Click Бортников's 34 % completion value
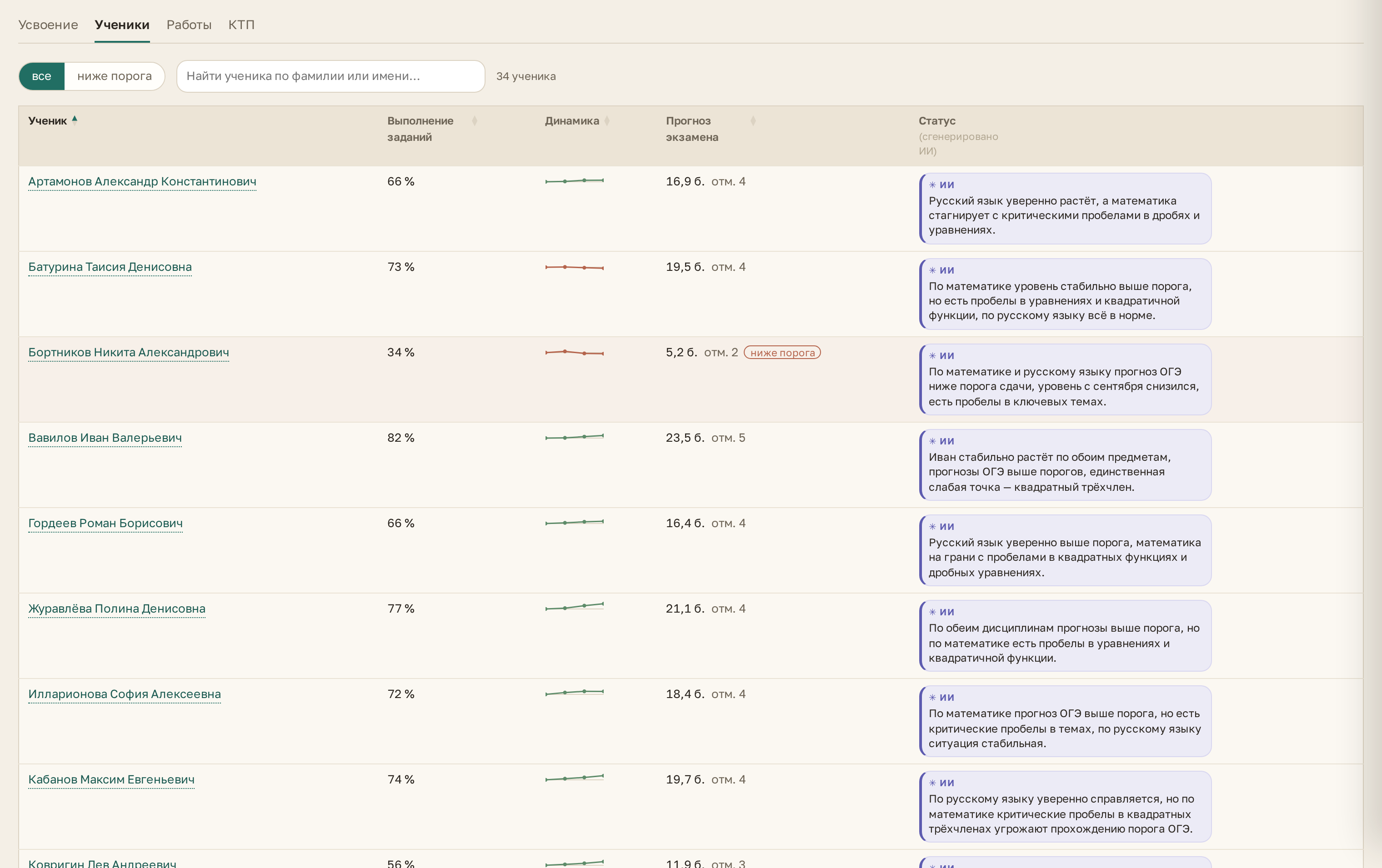 tap(401, 353)
